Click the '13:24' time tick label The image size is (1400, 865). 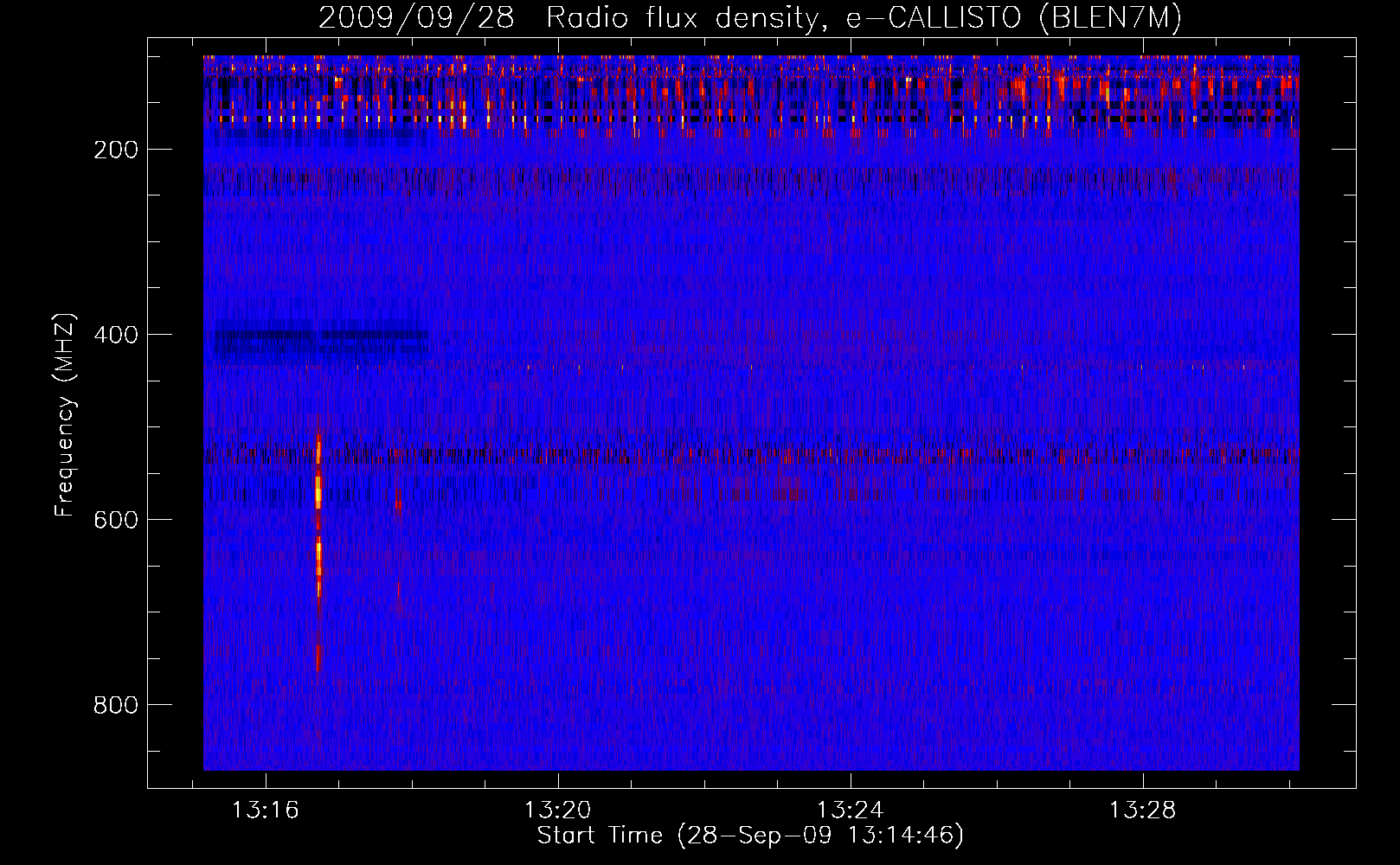851,810
